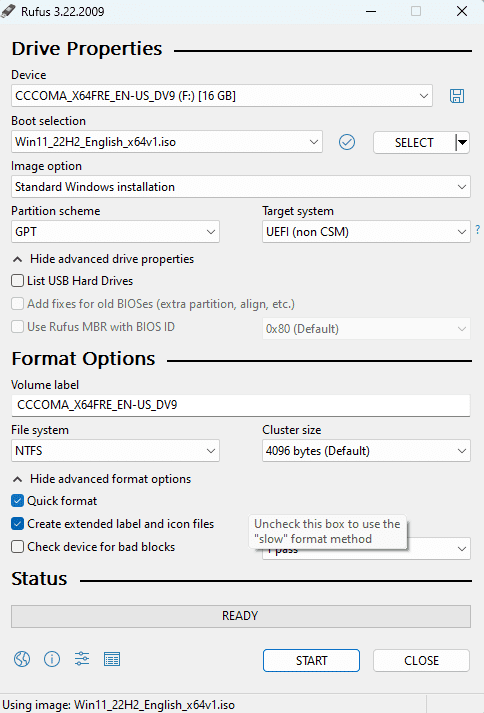
Task: Open the 0x80 (Default) BIOS ID dropdown
Action: 366,329
